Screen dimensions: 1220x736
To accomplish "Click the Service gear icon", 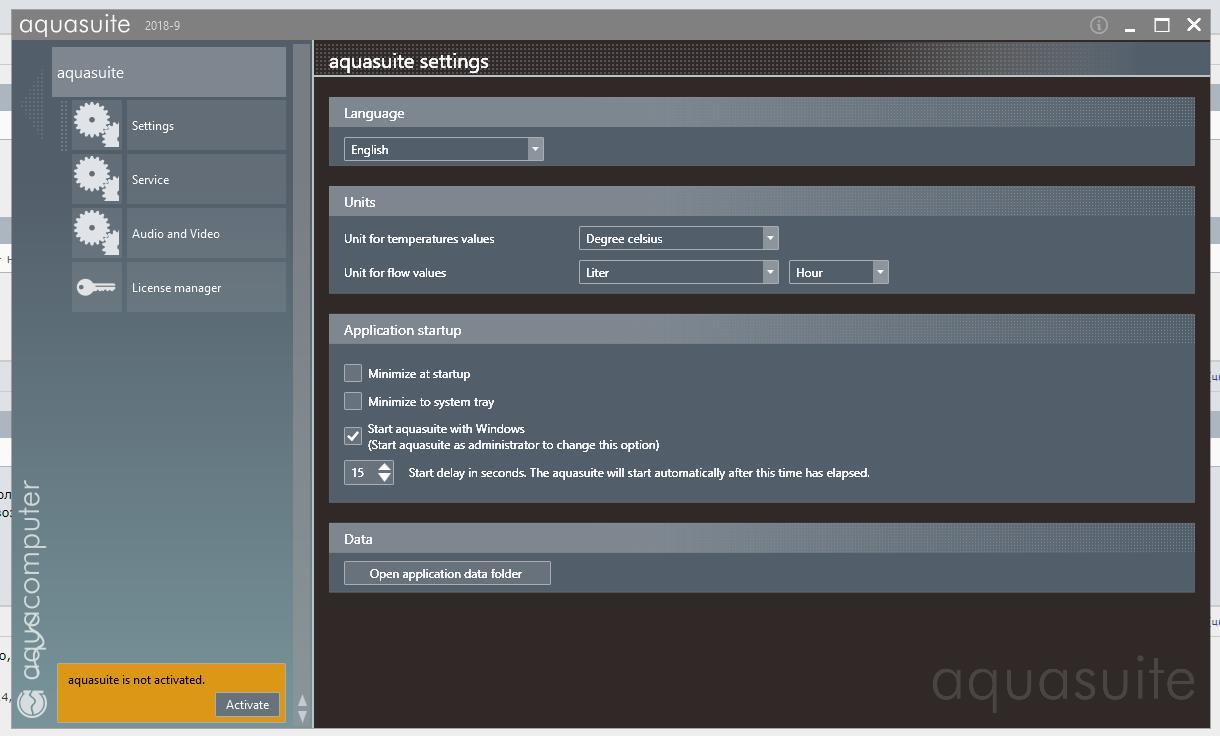I will point(97,179).
